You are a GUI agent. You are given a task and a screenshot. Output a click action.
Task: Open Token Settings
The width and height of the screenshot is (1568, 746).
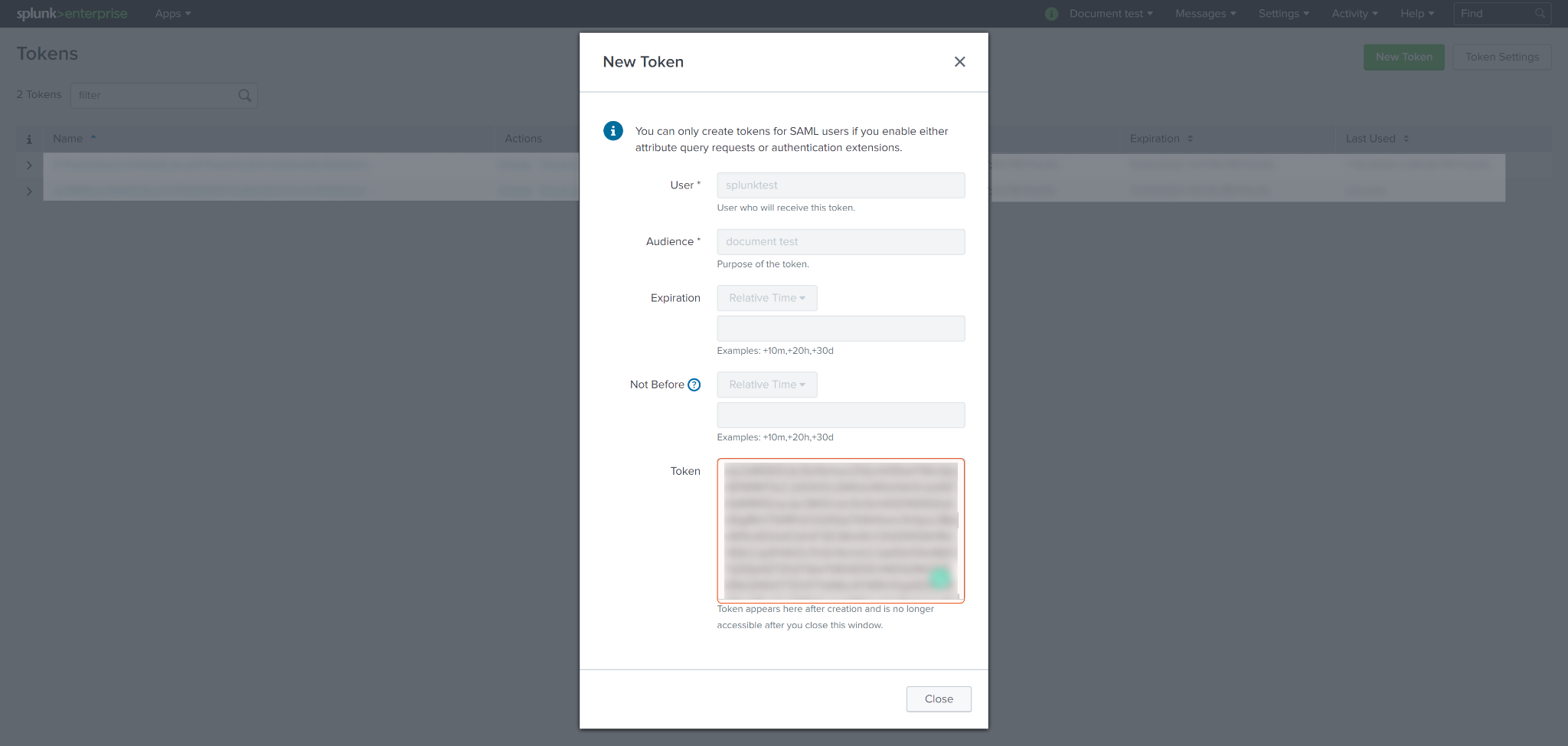pos(1501,57)
